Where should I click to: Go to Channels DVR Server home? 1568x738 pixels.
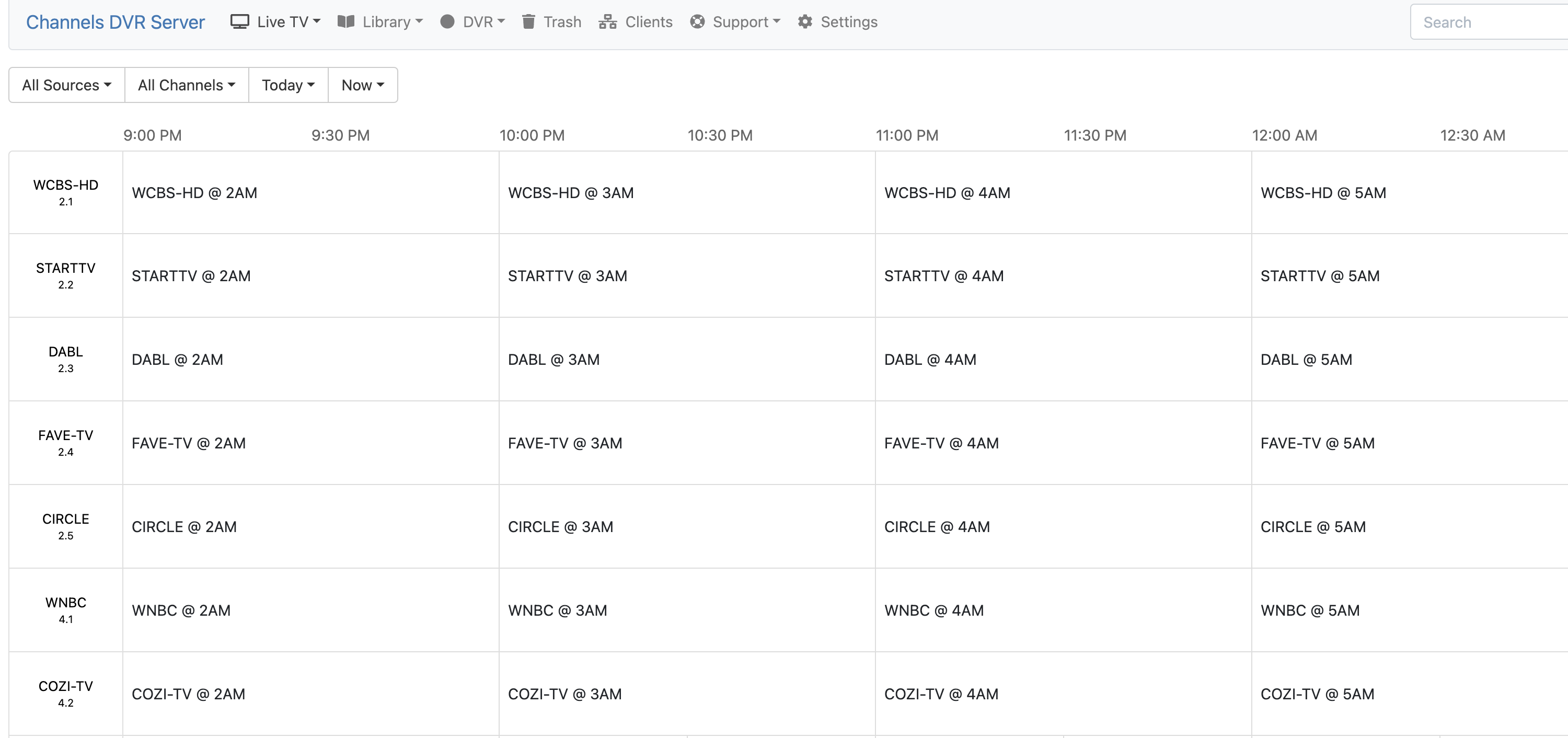click(115, 22)
